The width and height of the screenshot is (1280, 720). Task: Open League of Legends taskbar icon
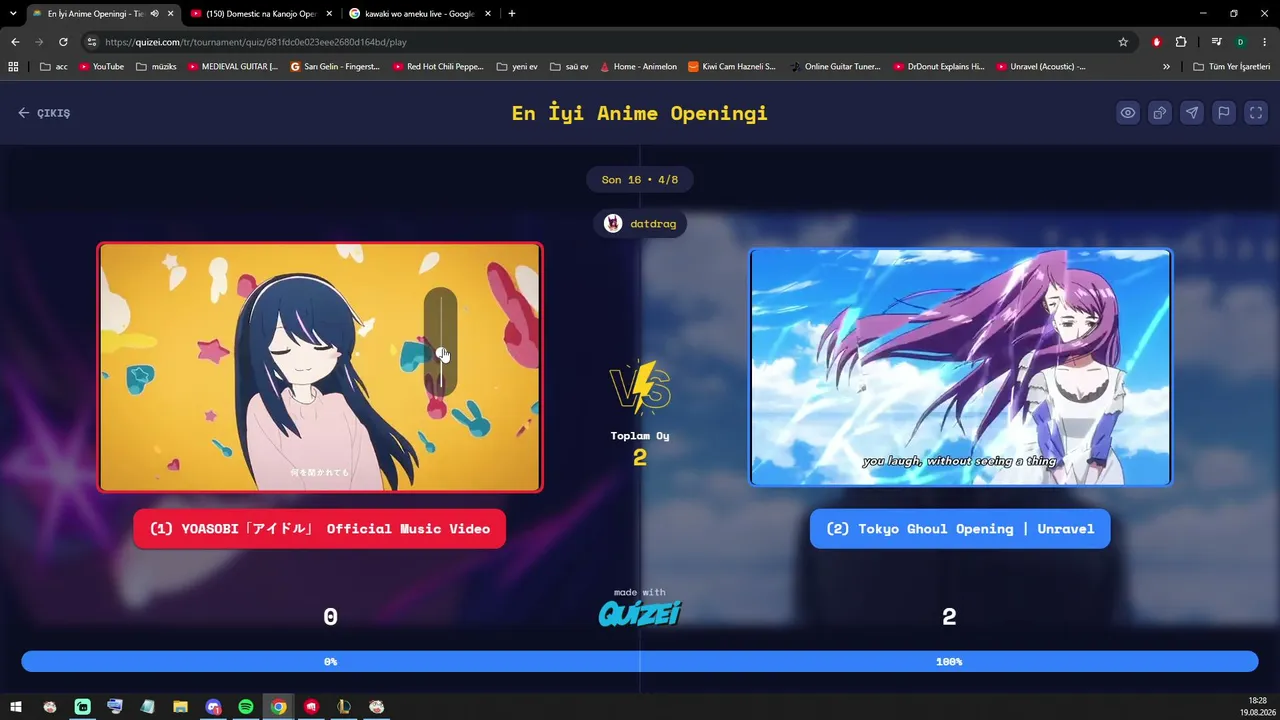344,707
